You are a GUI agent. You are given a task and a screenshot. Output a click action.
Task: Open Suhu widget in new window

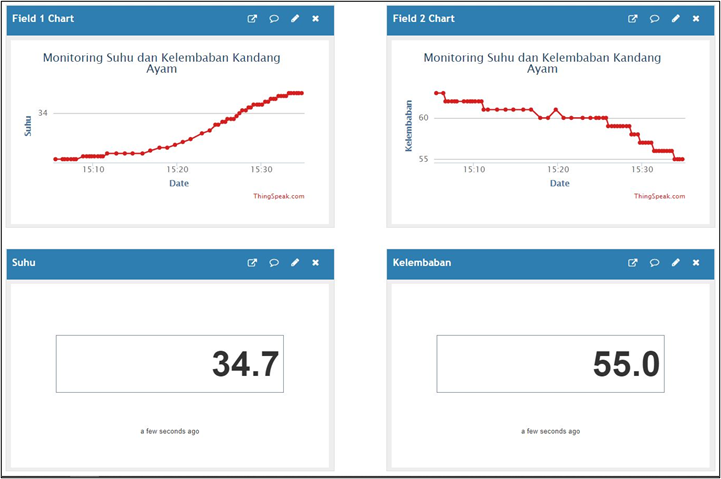point(252,263)
